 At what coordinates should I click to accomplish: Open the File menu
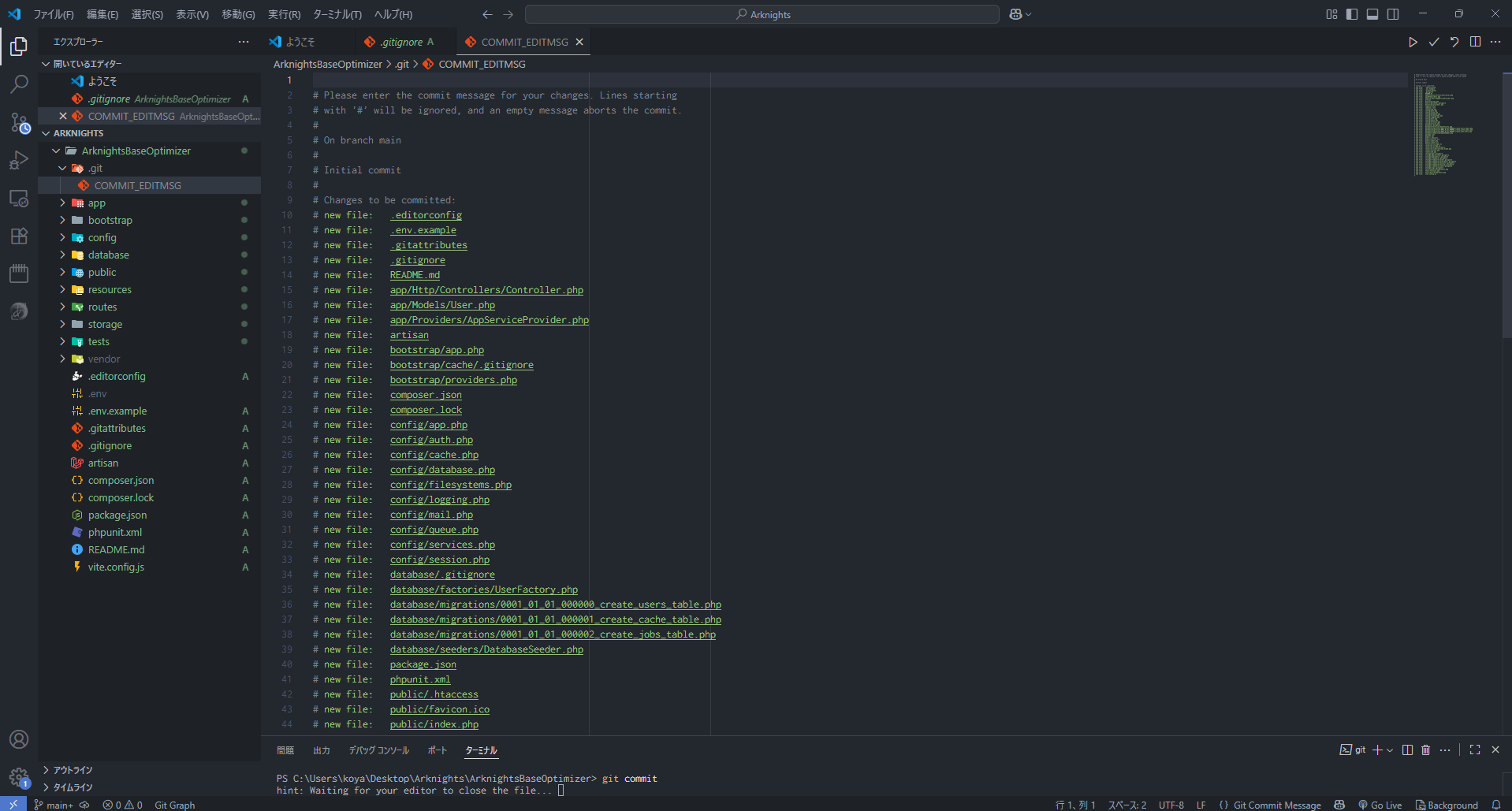[54, 14]
